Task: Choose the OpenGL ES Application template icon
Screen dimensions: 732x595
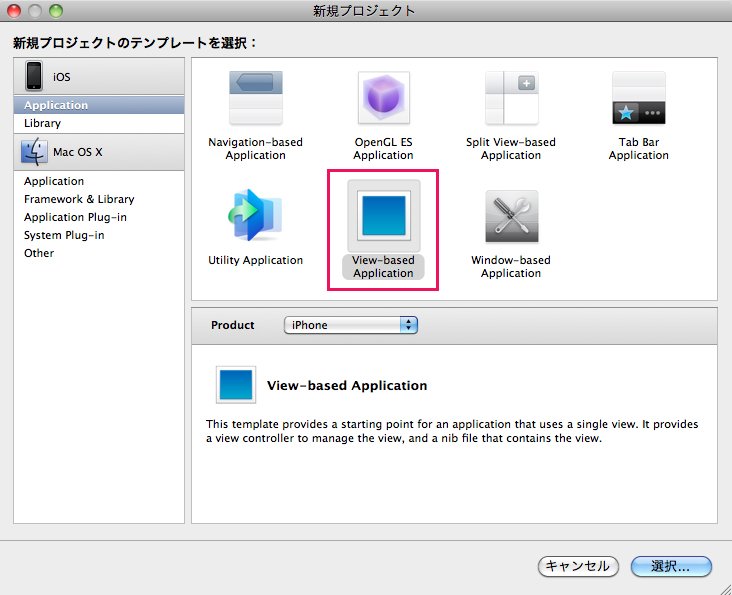Action: [x=383, y=97]
